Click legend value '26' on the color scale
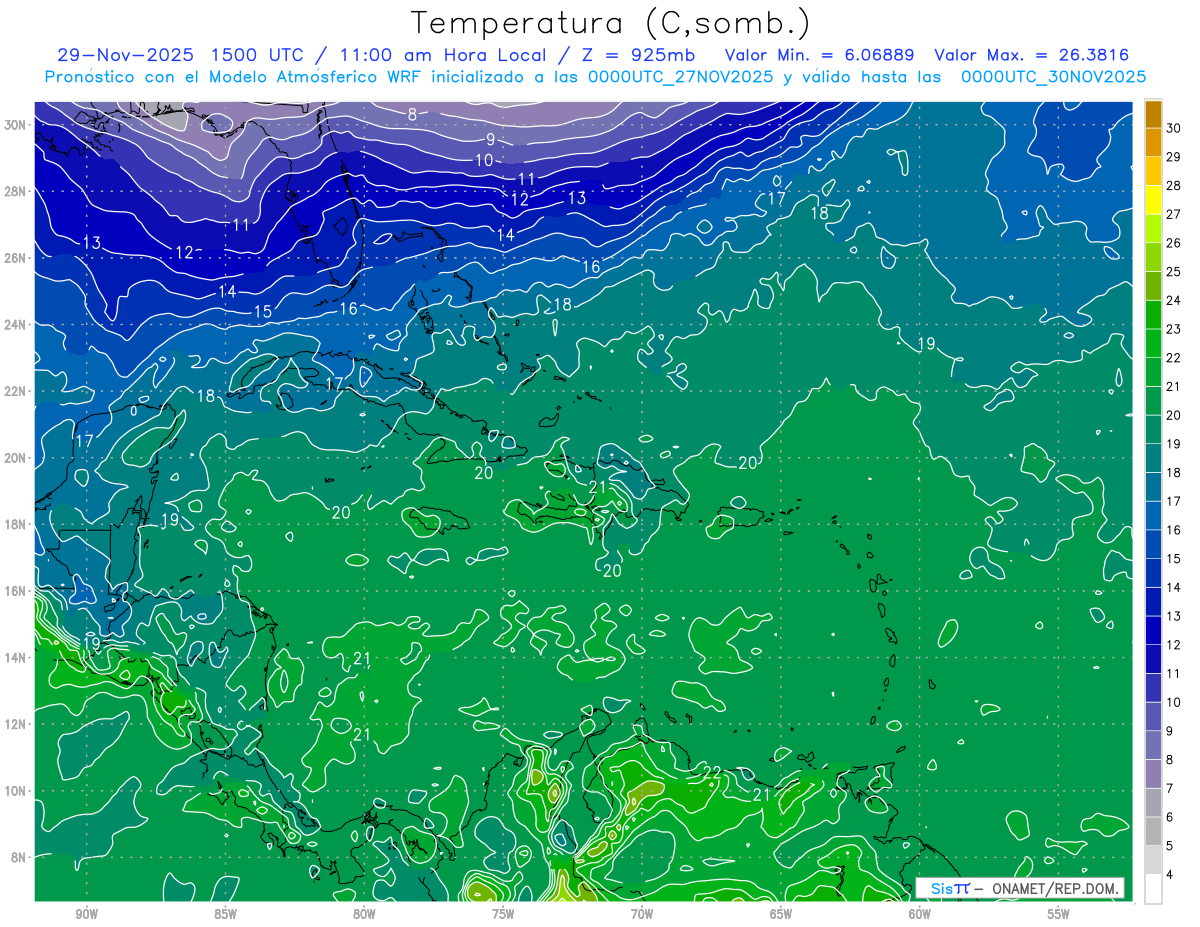The image size is (1200, 927). click(1174, 243)
